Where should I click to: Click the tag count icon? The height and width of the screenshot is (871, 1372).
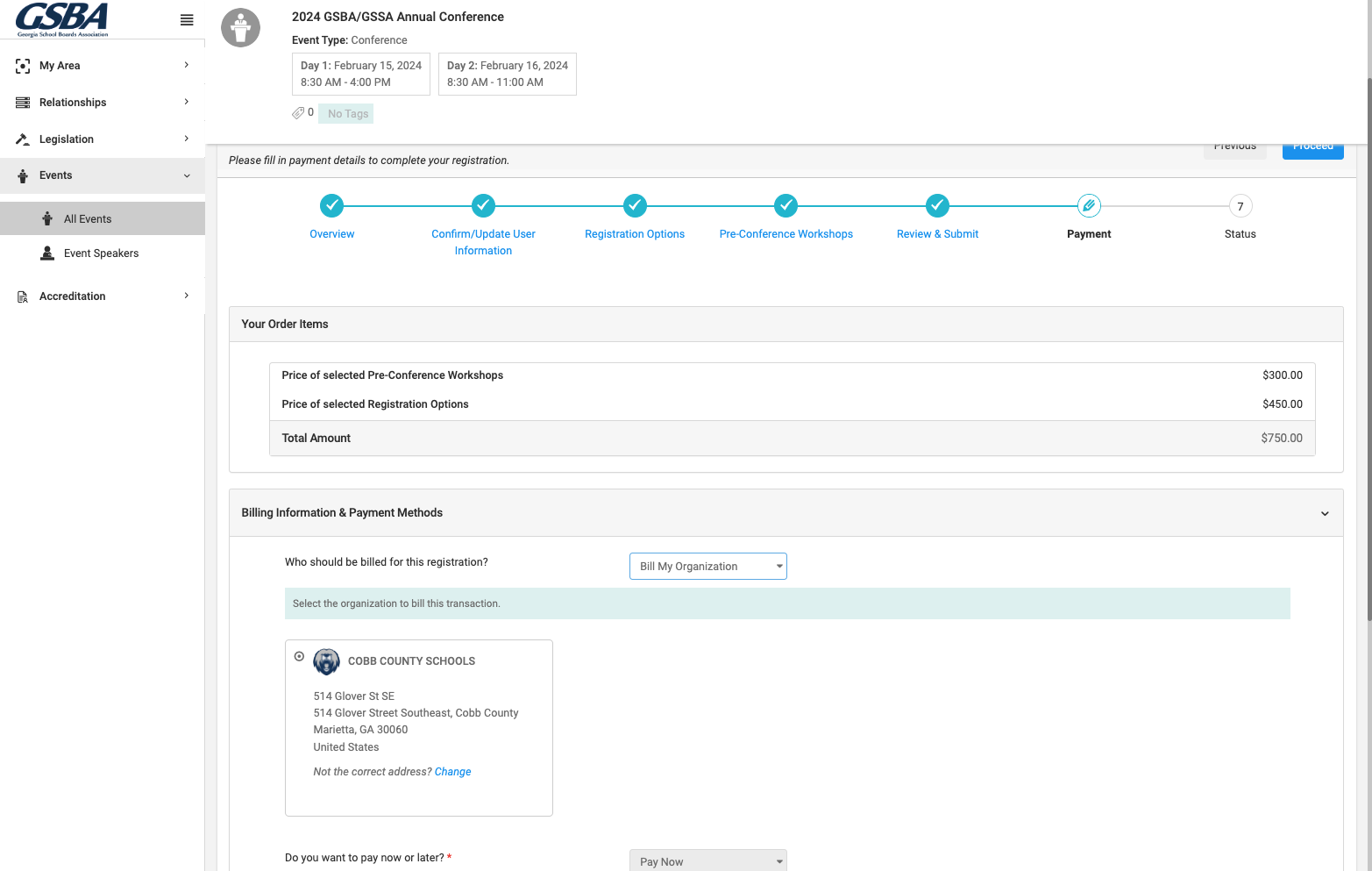[298, 113]
